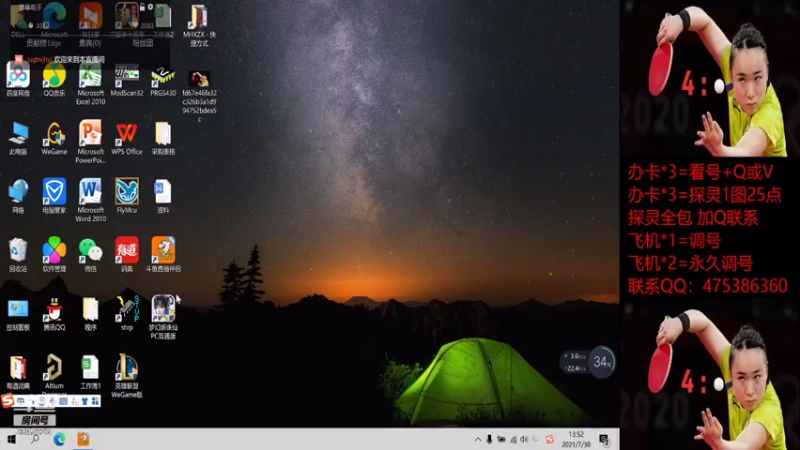Open the 软件管理 shortcut

click(x=54, y=255)
